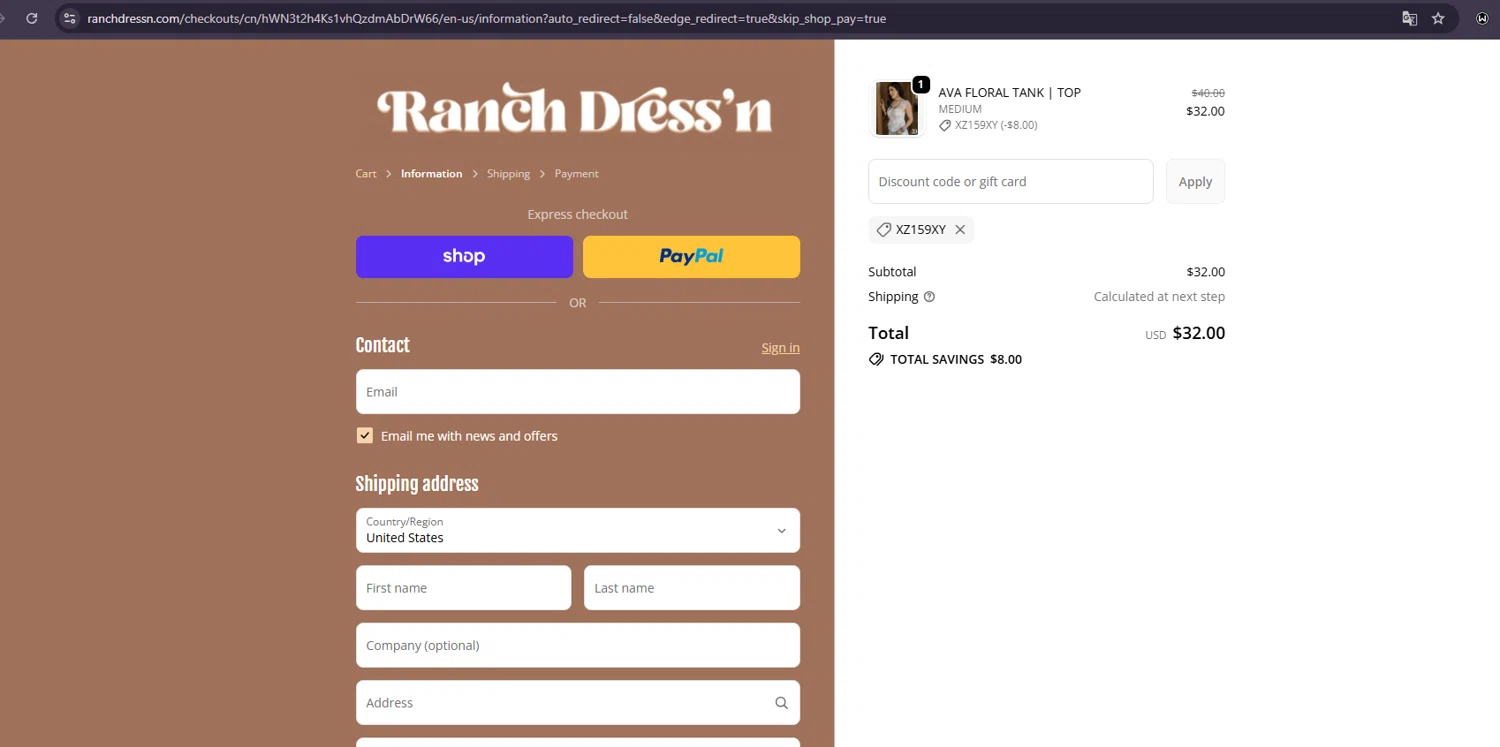Click the MEDIUM size label
Screen dimensions: 1500x747
[x=960, y=109]
